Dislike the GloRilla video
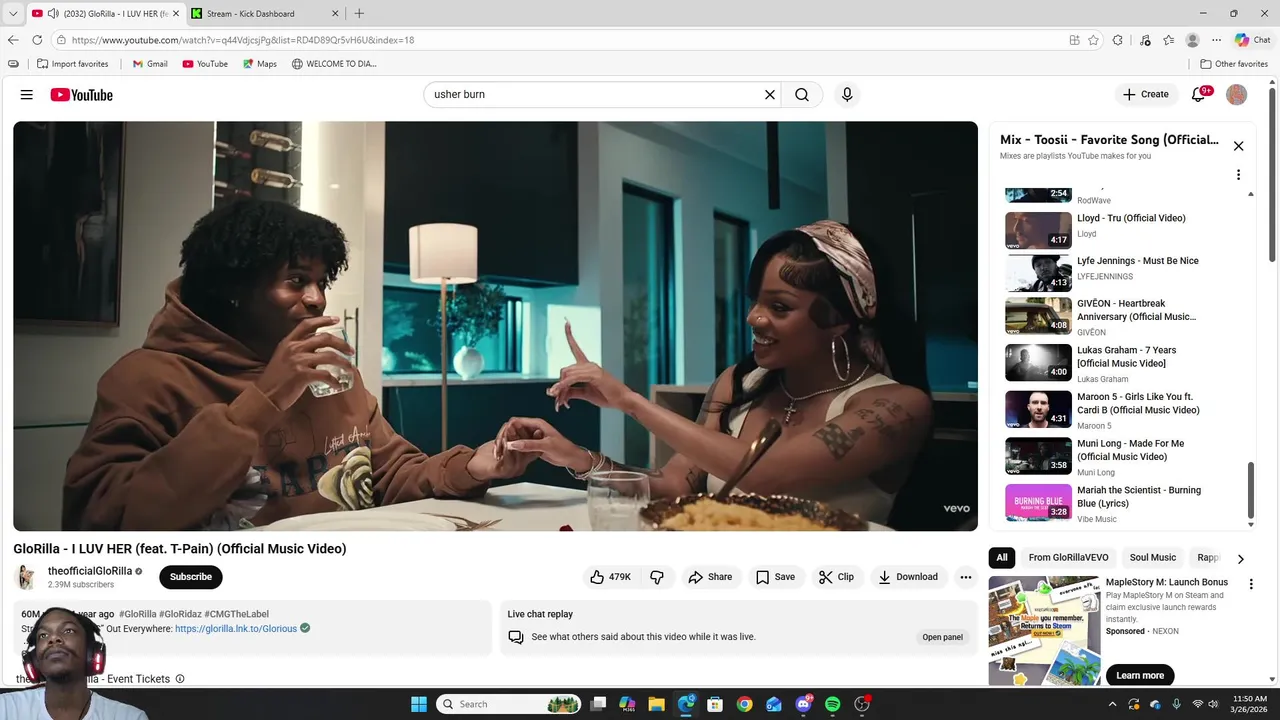This screenshot has width=1280, height=720. pyautogui.click(x=657, y=577)
